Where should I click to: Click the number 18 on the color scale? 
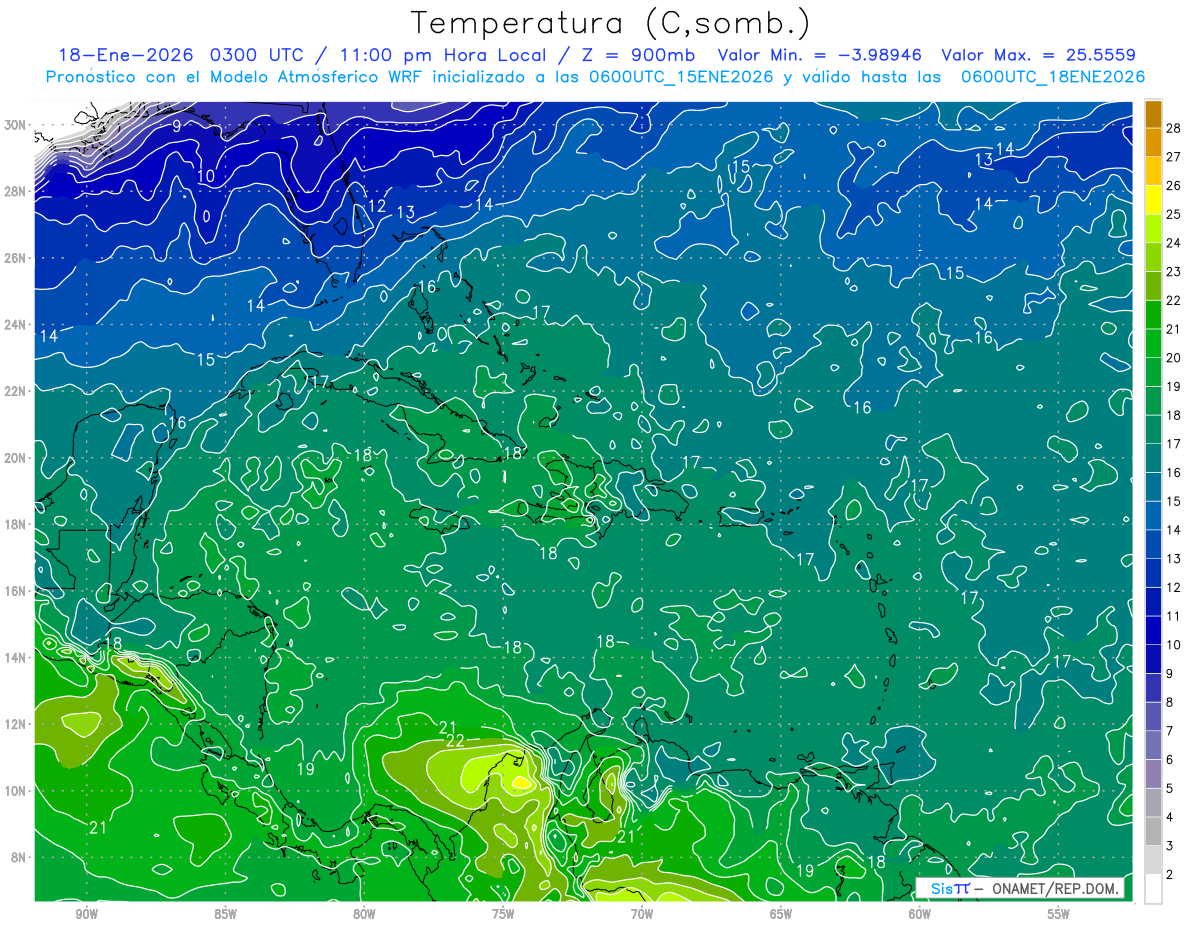1174,415
